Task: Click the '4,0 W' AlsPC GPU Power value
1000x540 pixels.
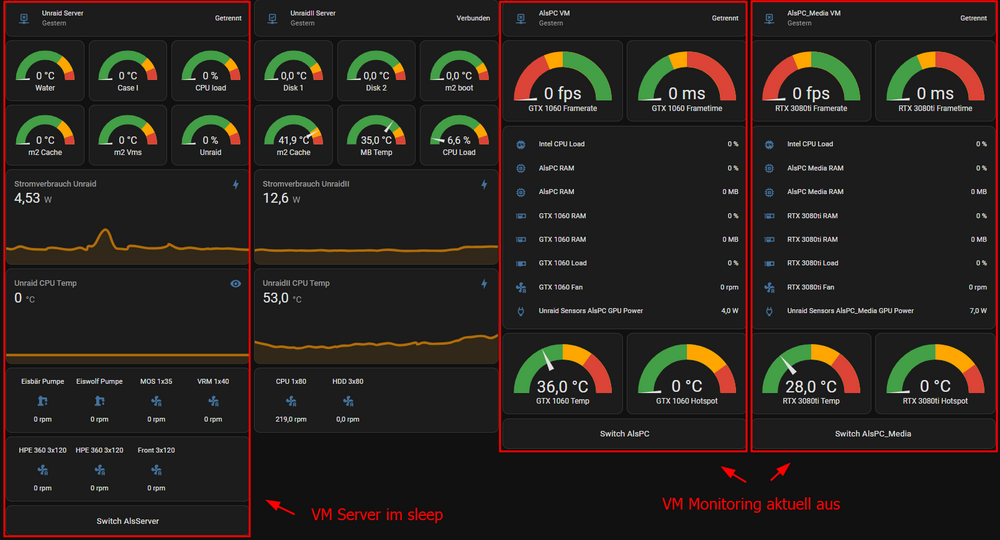Action: 730,311
